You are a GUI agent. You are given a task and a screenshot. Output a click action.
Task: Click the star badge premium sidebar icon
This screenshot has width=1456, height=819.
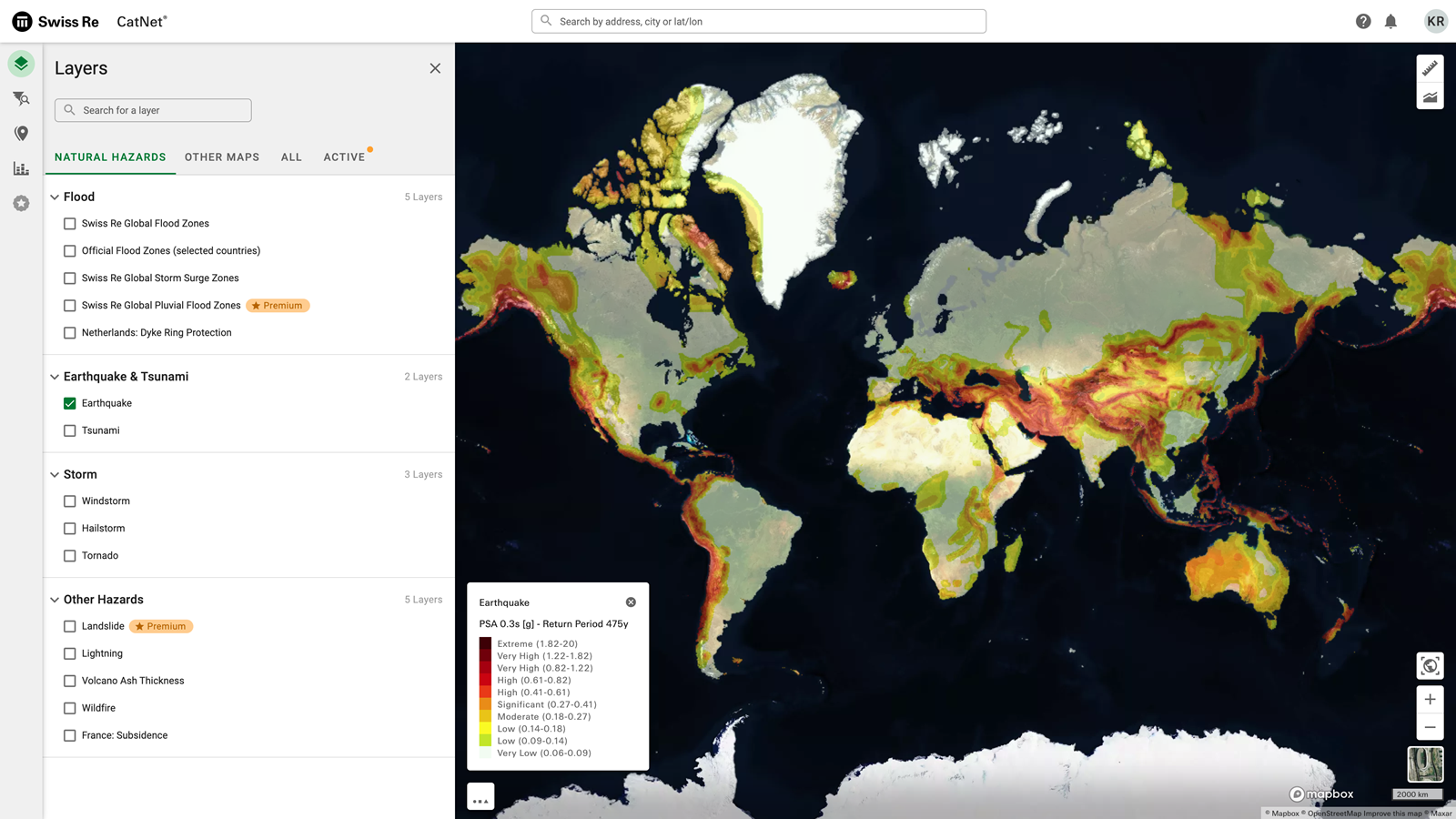tap(21, 203)
